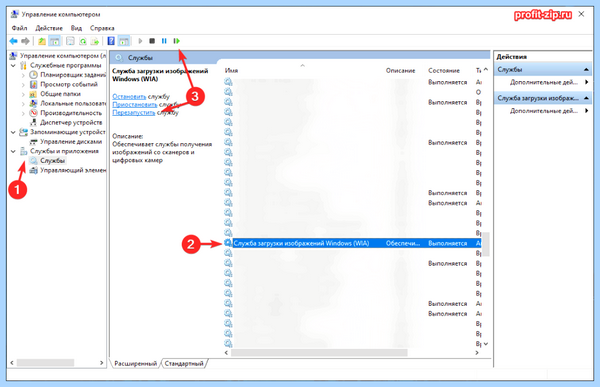Screen dimensions: 600x387
Task: Toggle the Show/Hide Action Pane toolbar icon
Action: 124,41
